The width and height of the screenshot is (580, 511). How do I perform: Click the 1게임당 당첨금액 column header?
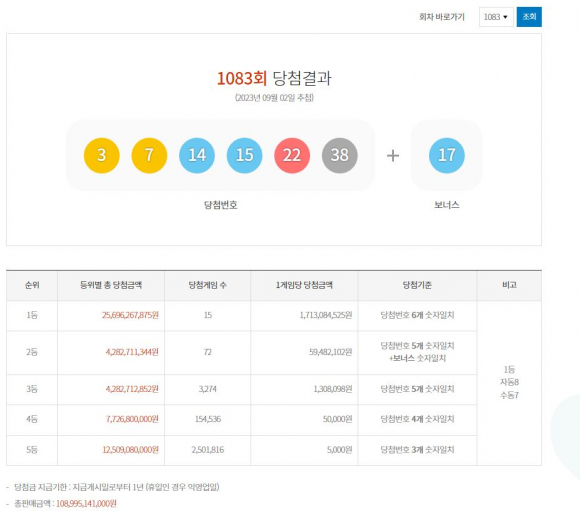(304, 285)
